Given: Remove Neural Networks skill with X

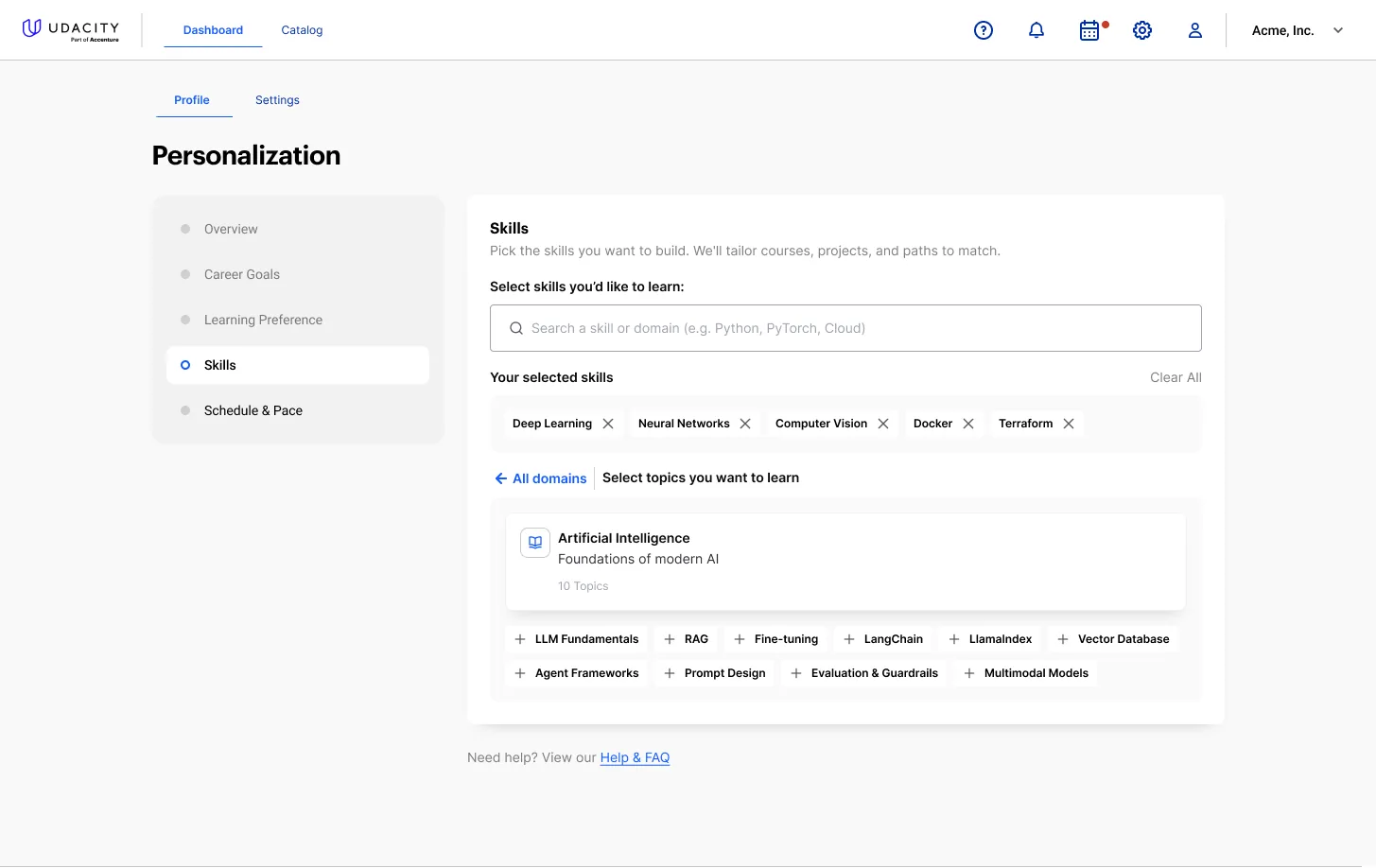Looking at the screenshot, I should coord(745,424).
